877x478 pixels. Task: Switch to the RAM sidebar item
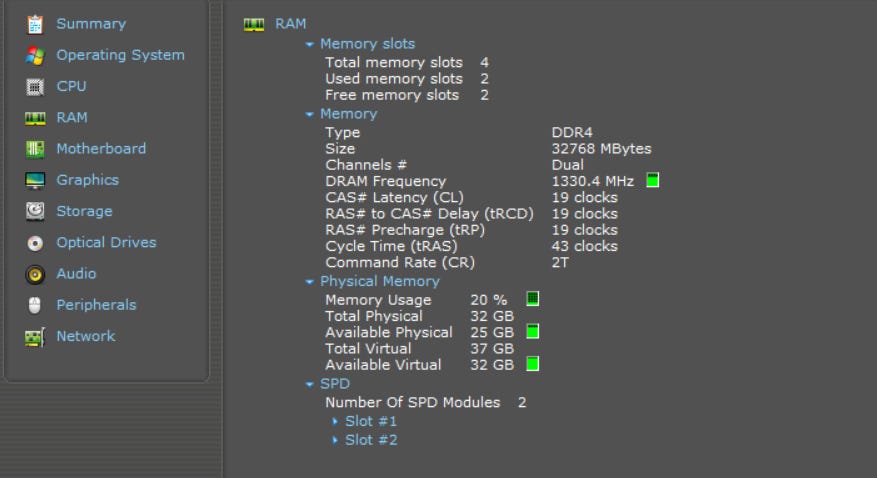point(71,118)
